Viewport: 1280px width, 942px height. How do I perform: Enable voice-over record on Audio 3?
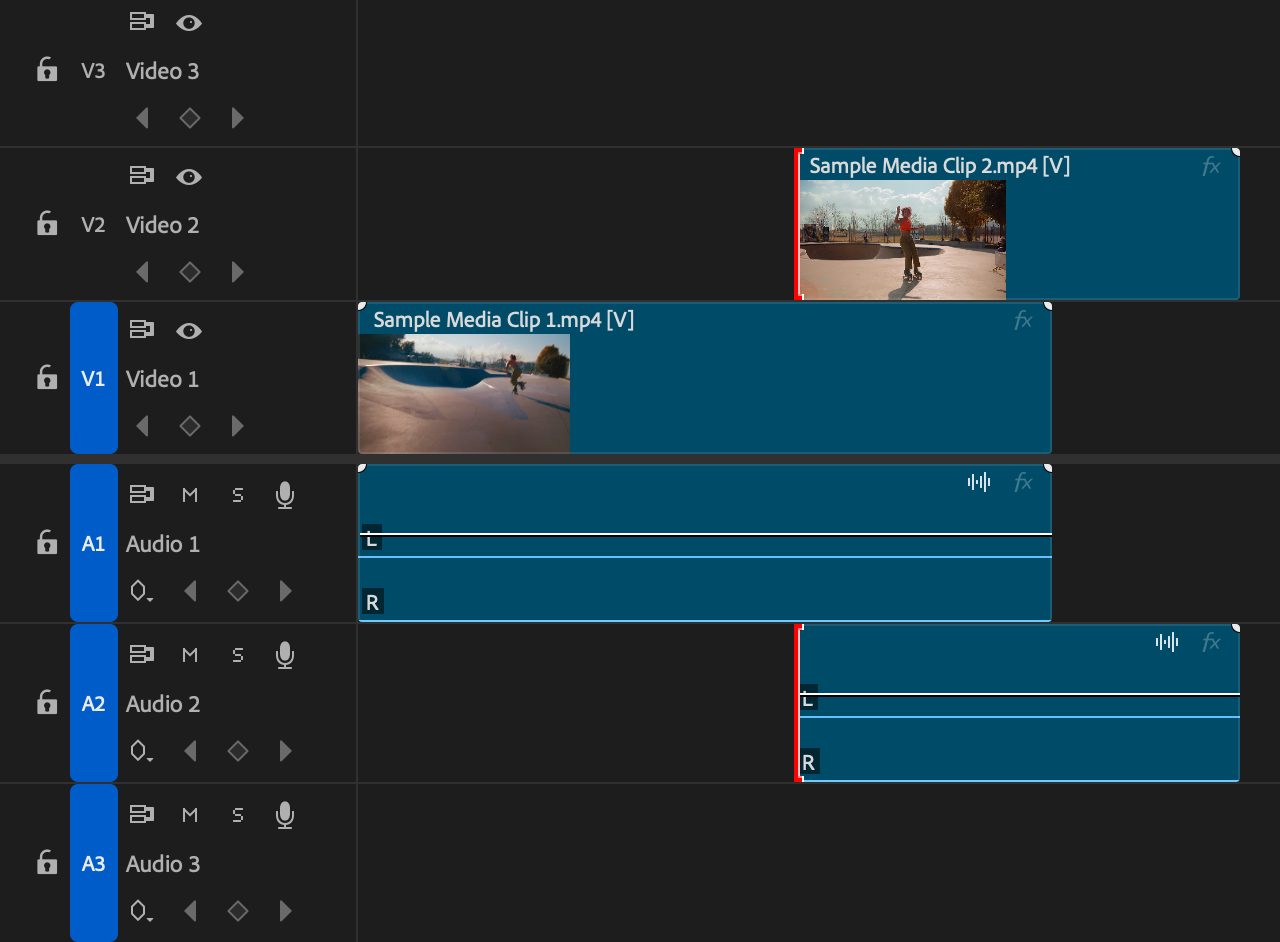tap(285, 815)
